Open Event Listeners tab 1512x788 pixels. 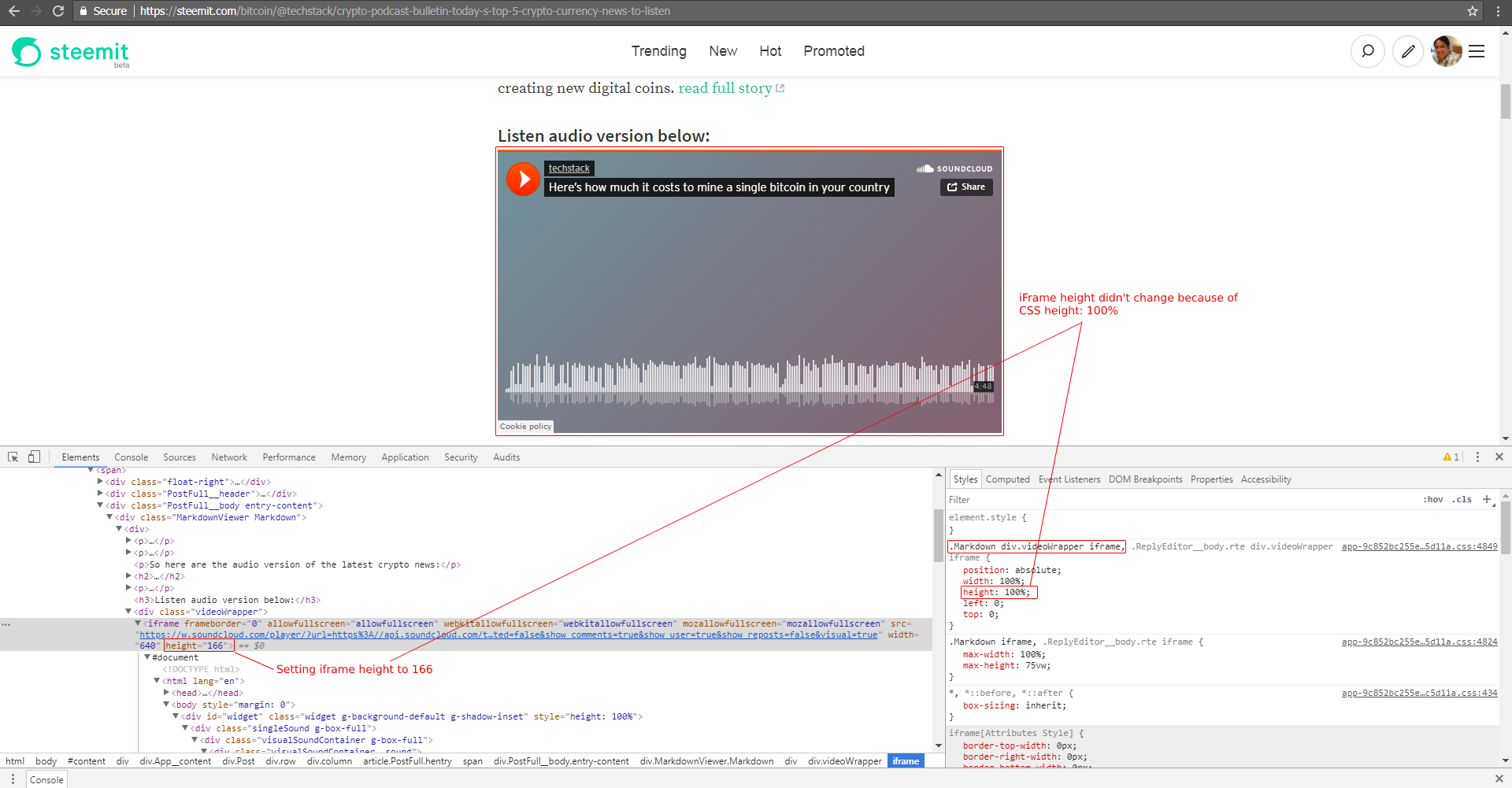pos(1069,479)
